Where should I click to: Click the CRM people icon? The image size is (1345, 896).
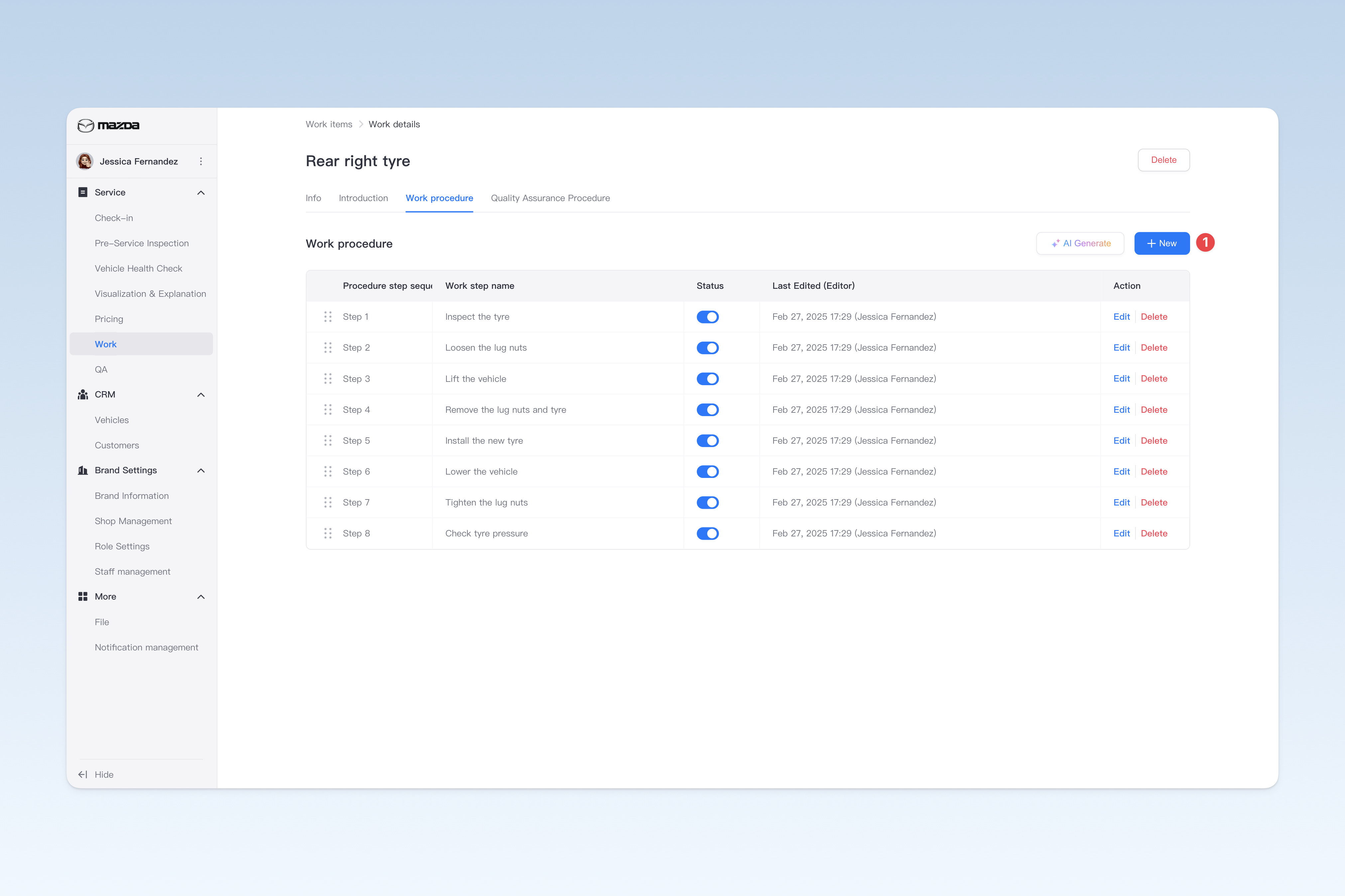tap(83, 394)
